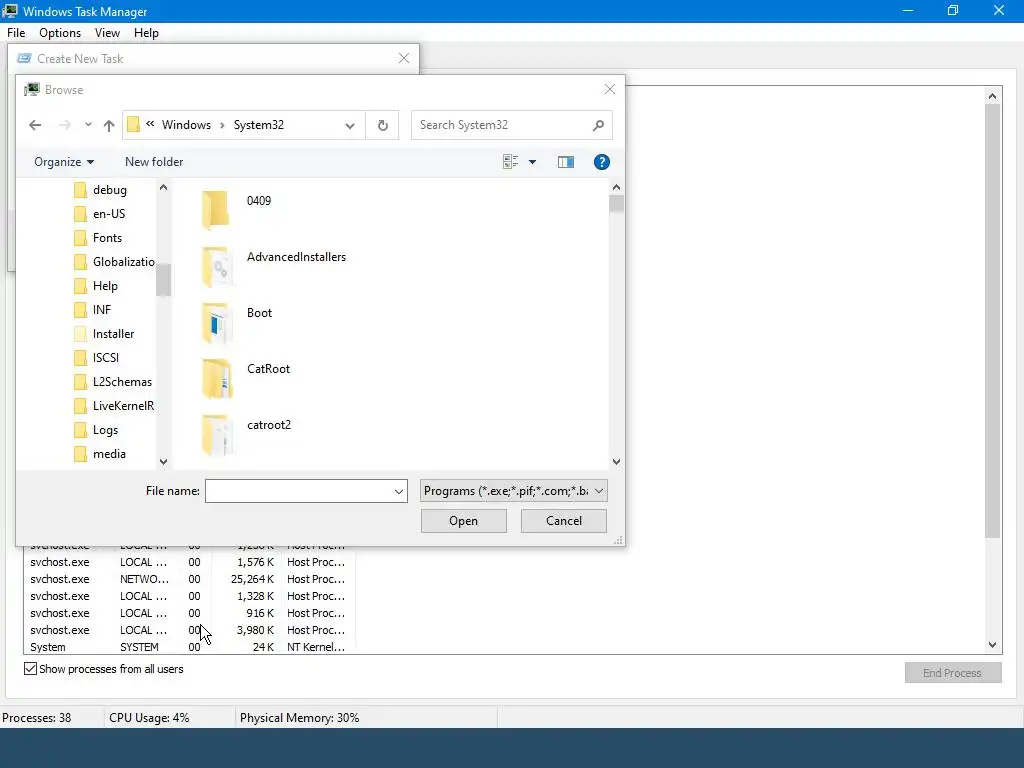Click the File name input field

pyautogui.click(x=298, y=491)
